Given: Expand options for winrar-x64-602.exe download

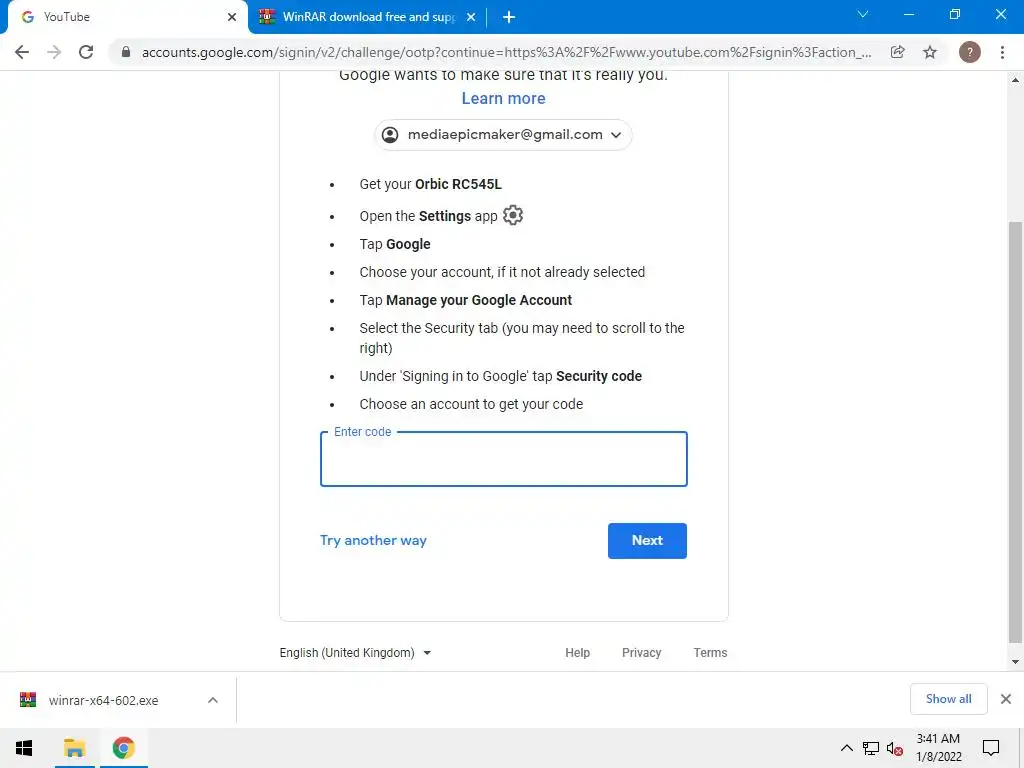Looking at the screenshot, I should [213, 700].
